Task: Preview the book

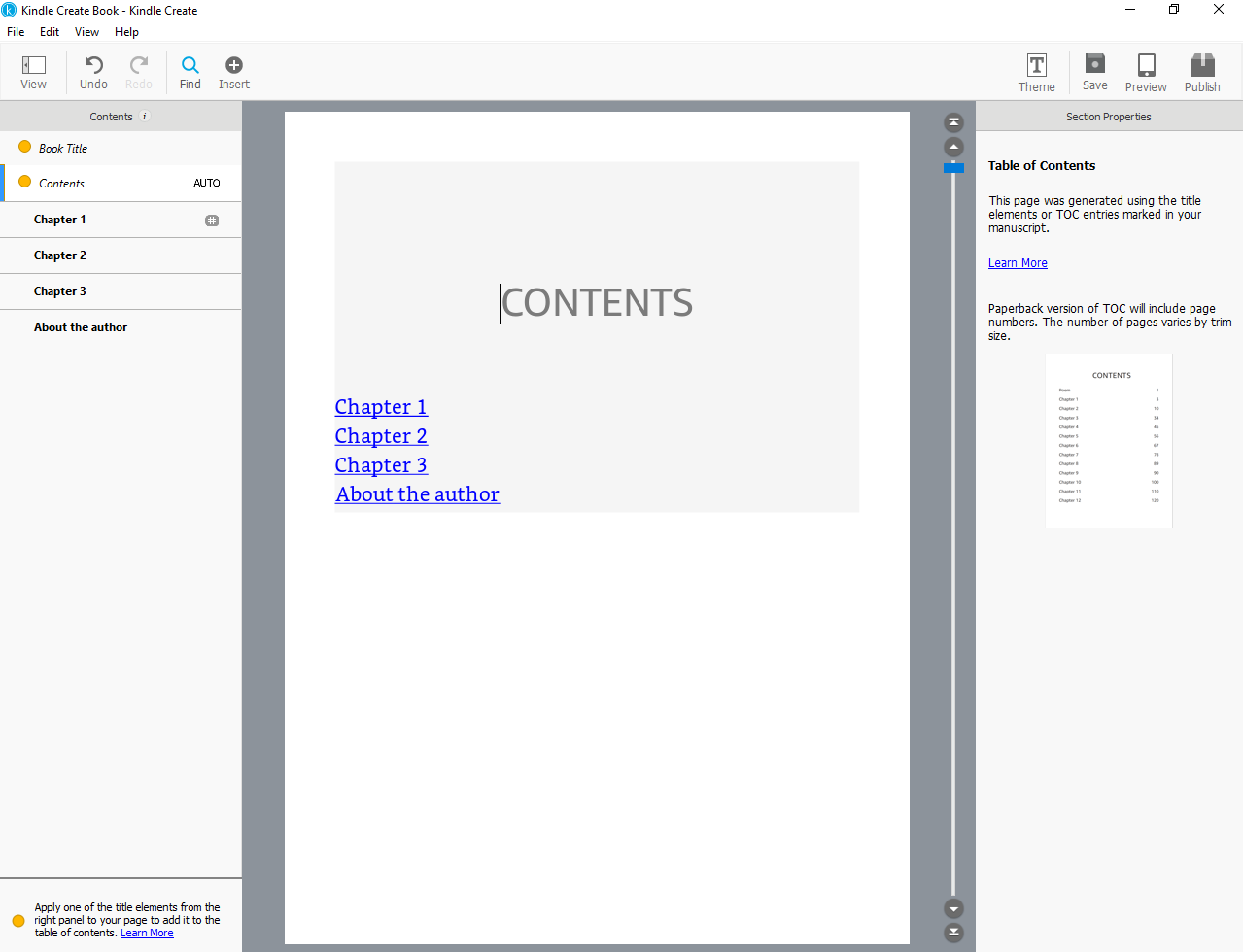Action: [x=1145, y=70]
